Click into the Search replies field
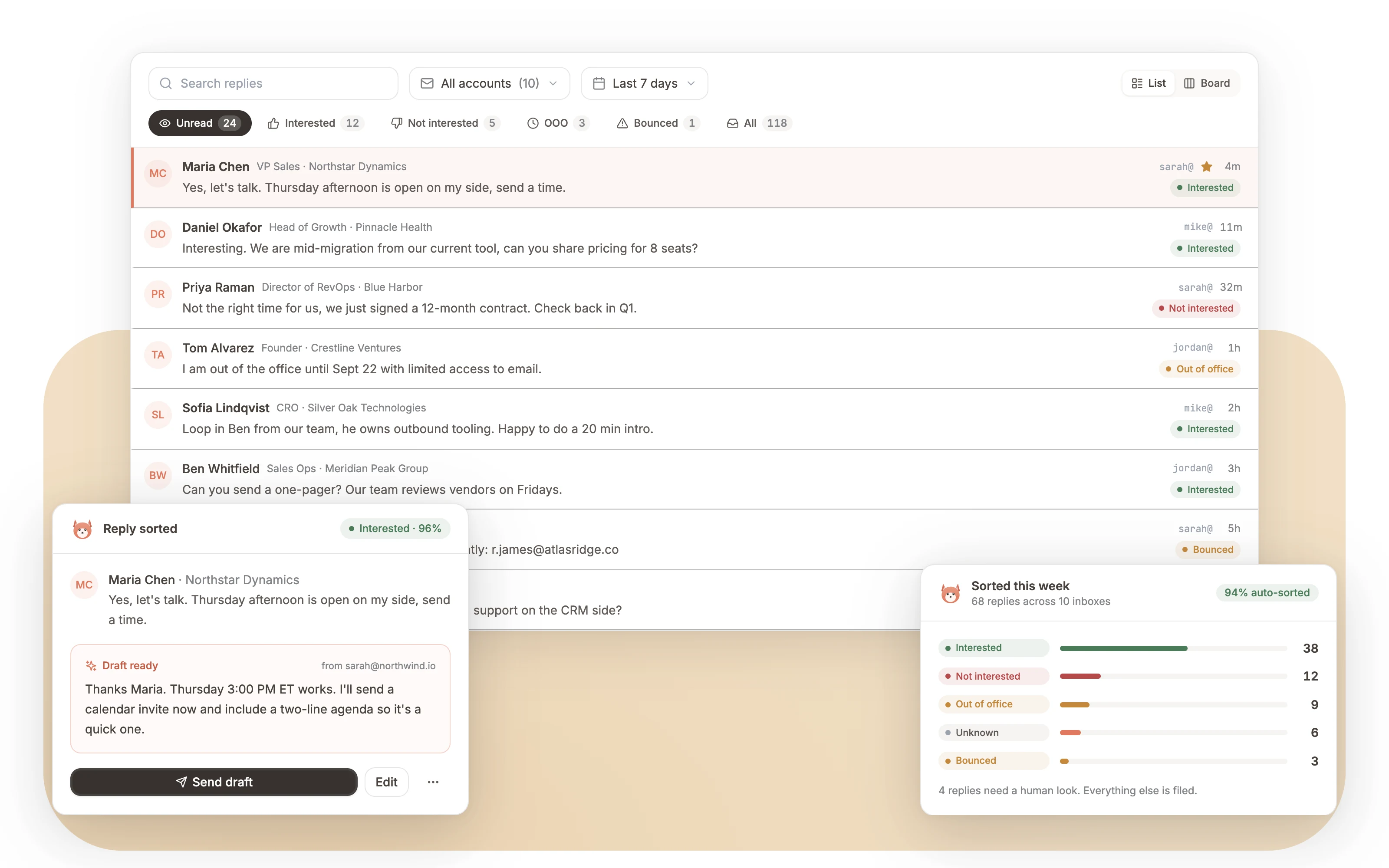This screenshot has width=1389, height=868. pos(273,83)
